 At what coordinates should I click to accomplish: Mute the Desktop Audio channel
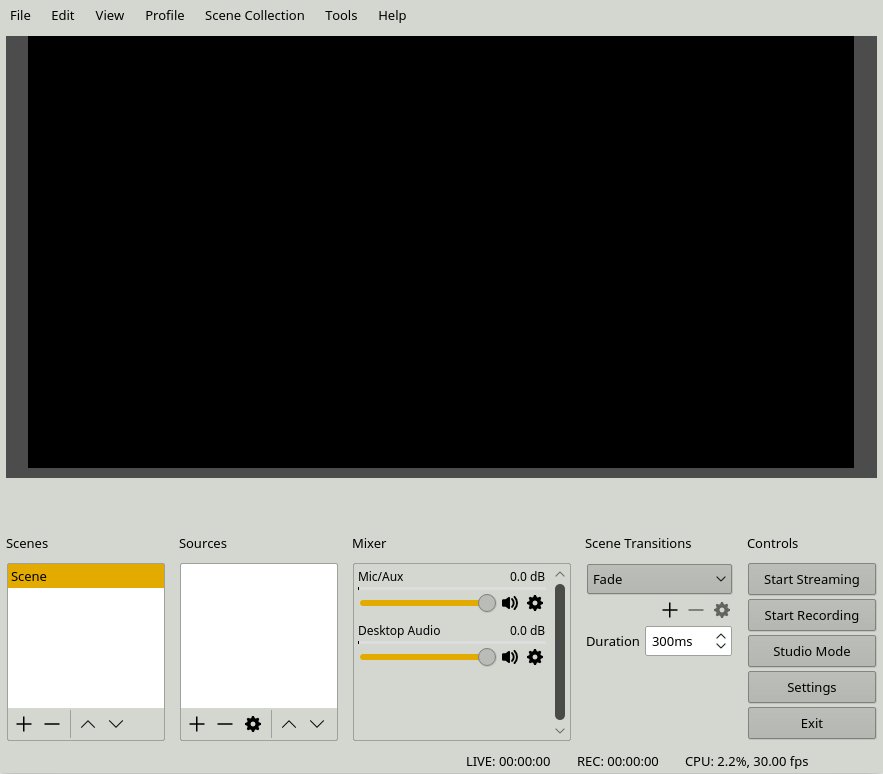tap(510, 657)
